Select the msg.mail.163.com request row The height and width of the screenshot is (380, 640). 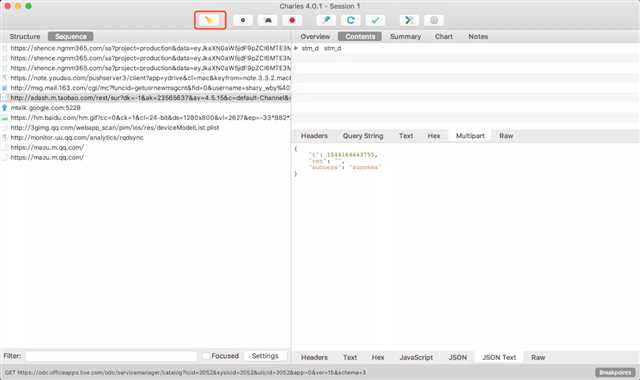146,88
